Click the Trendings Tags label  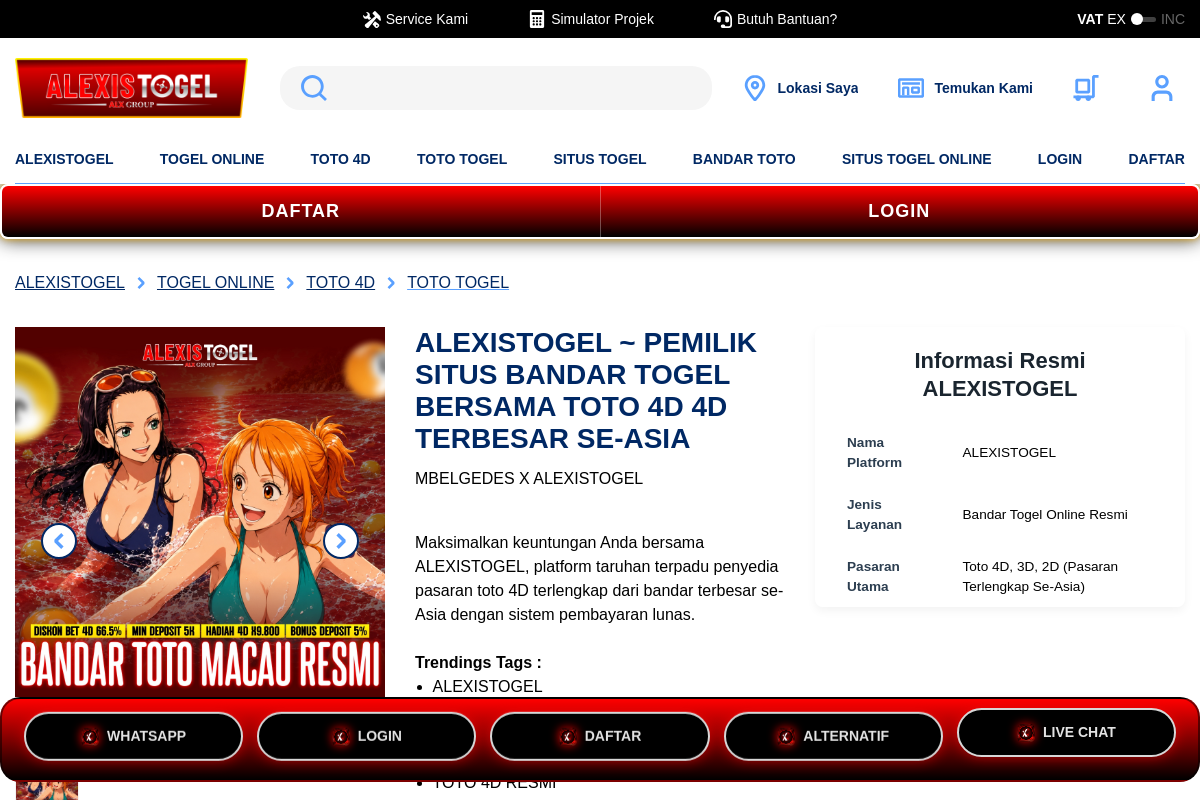478,663
